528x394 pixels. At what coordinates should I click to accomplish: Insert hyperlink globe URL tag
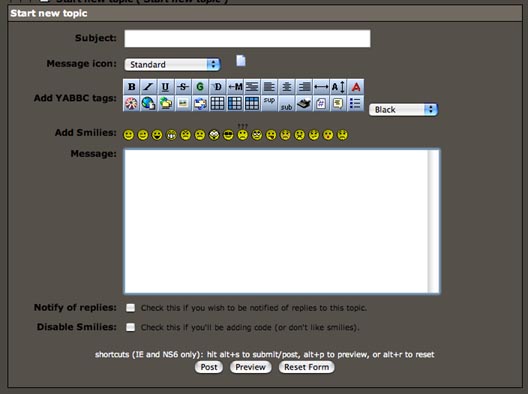pyautogui.click(x=148, y=103)
